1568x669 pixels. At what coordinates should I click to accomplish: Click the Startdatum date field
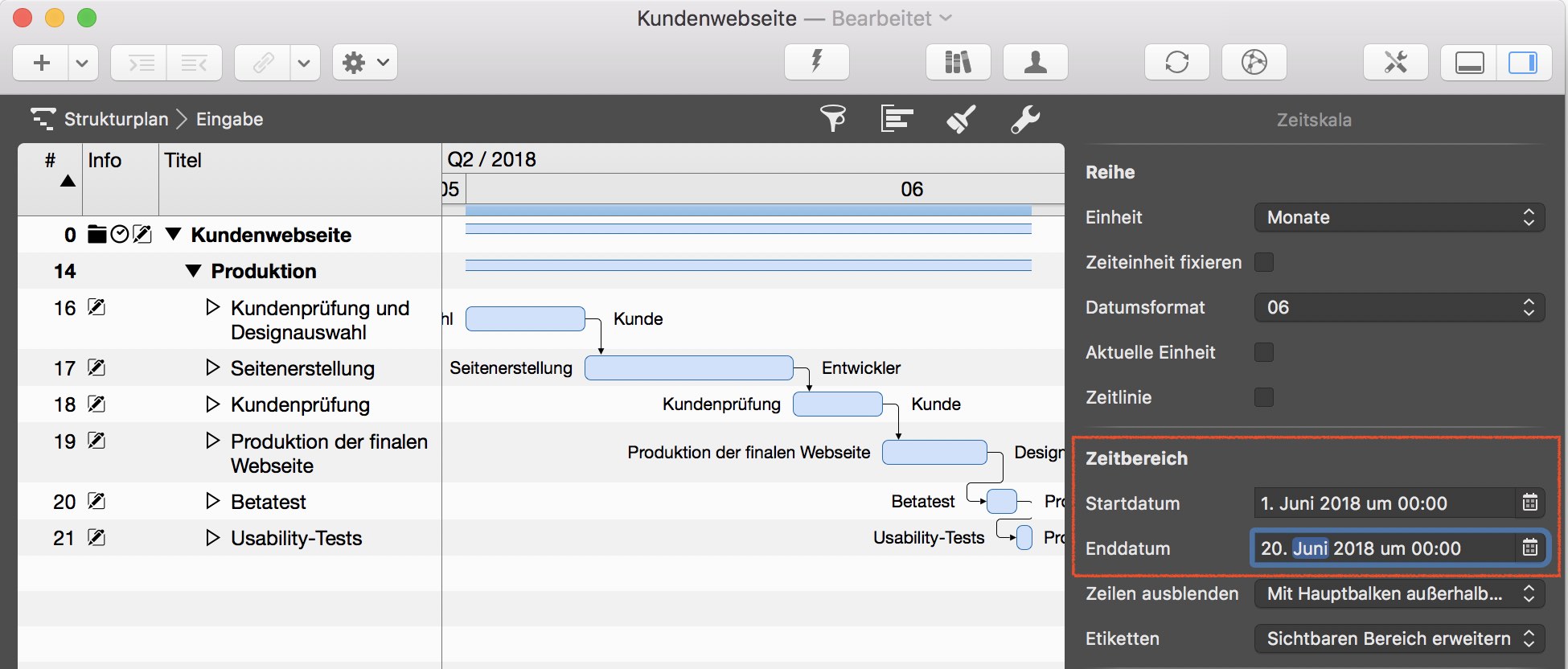[x=1383, y=503]
